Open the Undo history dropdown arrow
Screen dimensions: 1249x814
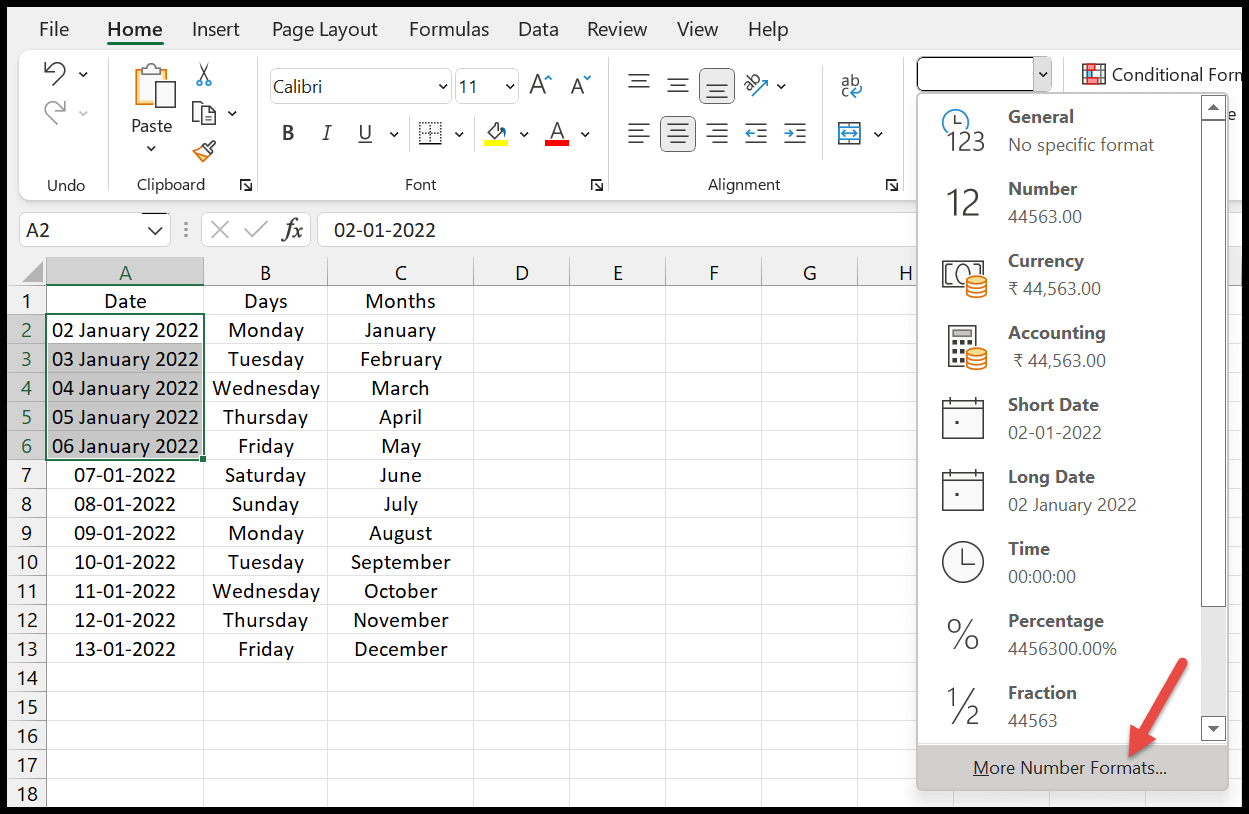83,75
